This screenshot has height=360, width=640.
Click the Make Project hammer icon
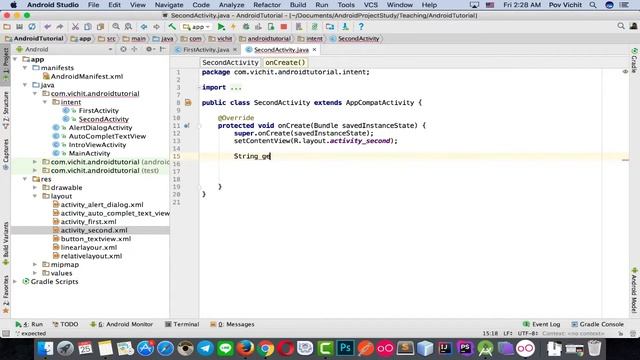(x=172, y=27)
